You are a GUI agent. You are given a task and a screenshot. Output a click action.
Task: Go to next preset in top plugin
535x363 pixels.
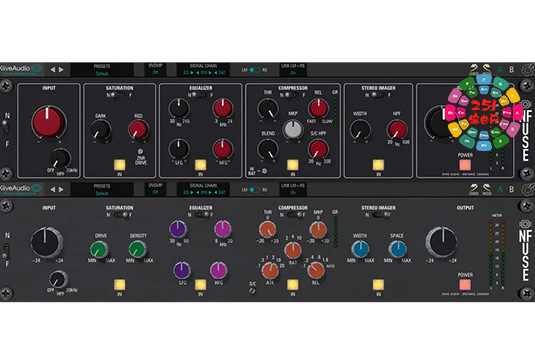tap(61, 70)
